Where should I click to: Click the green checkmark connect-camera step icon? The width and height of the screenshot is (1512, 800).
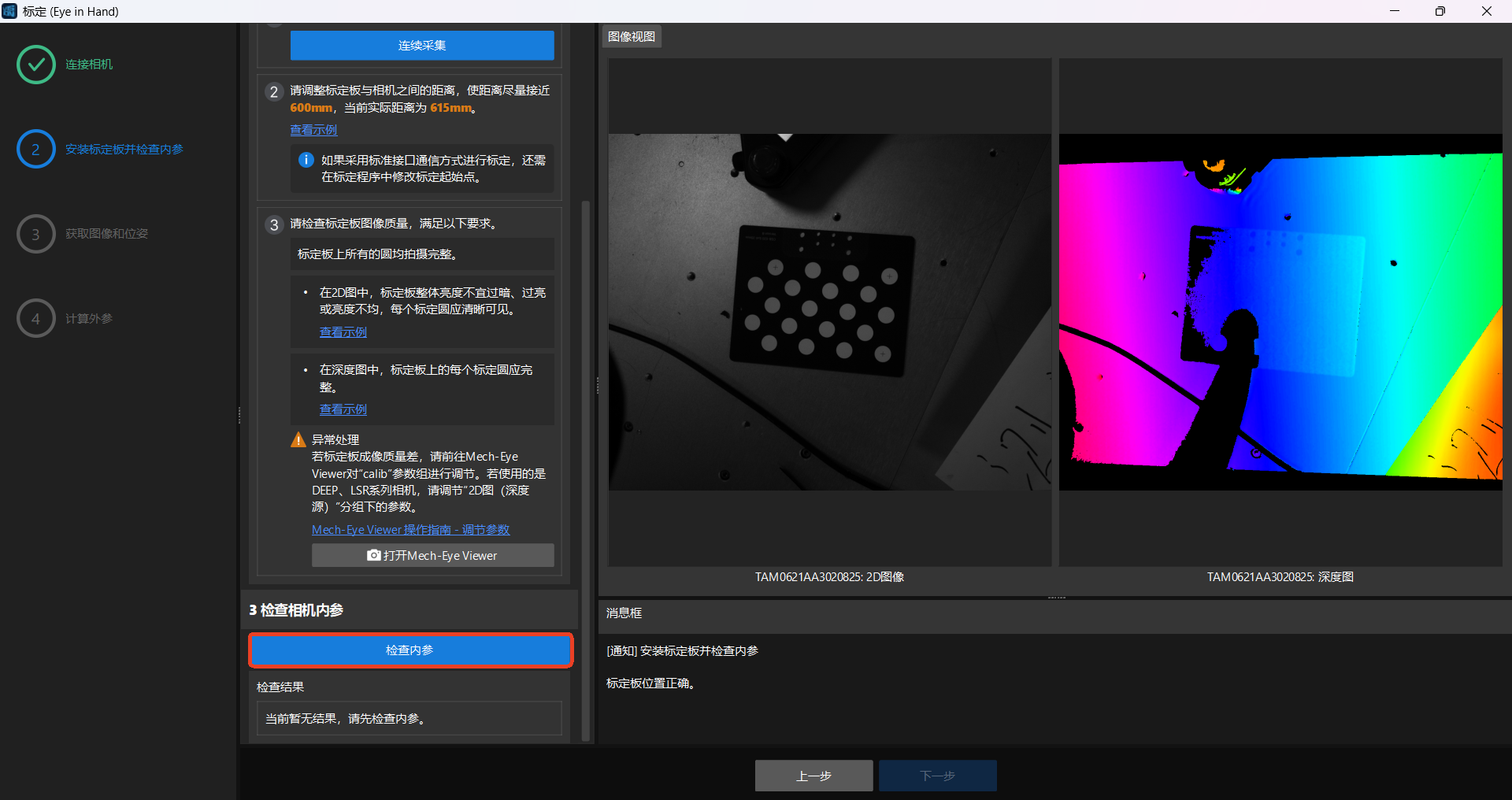click(x=35, y=65)
